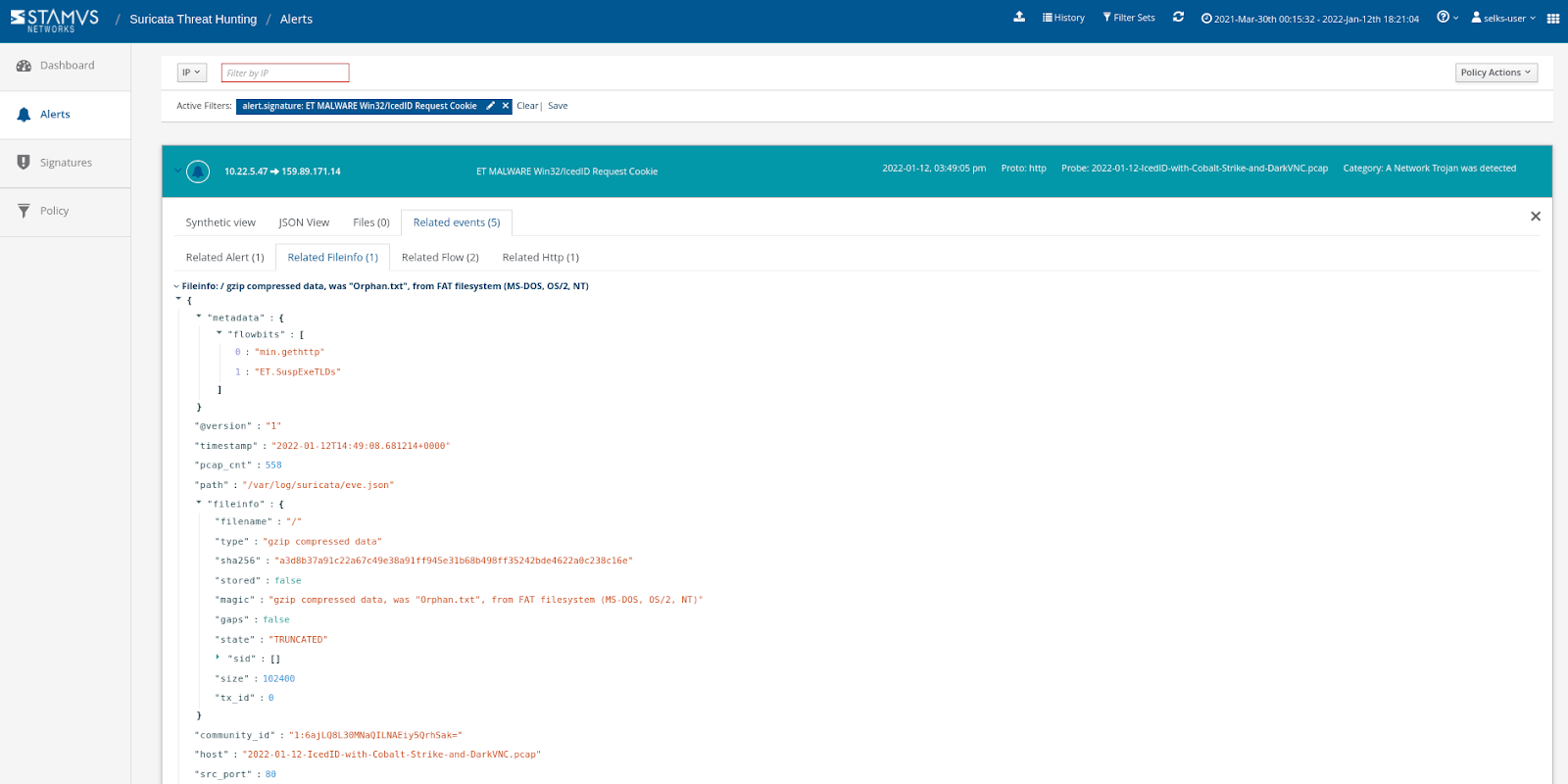Expand the "sid" array node
Viewport: 1568px width, 784px height.
(218, 658)
